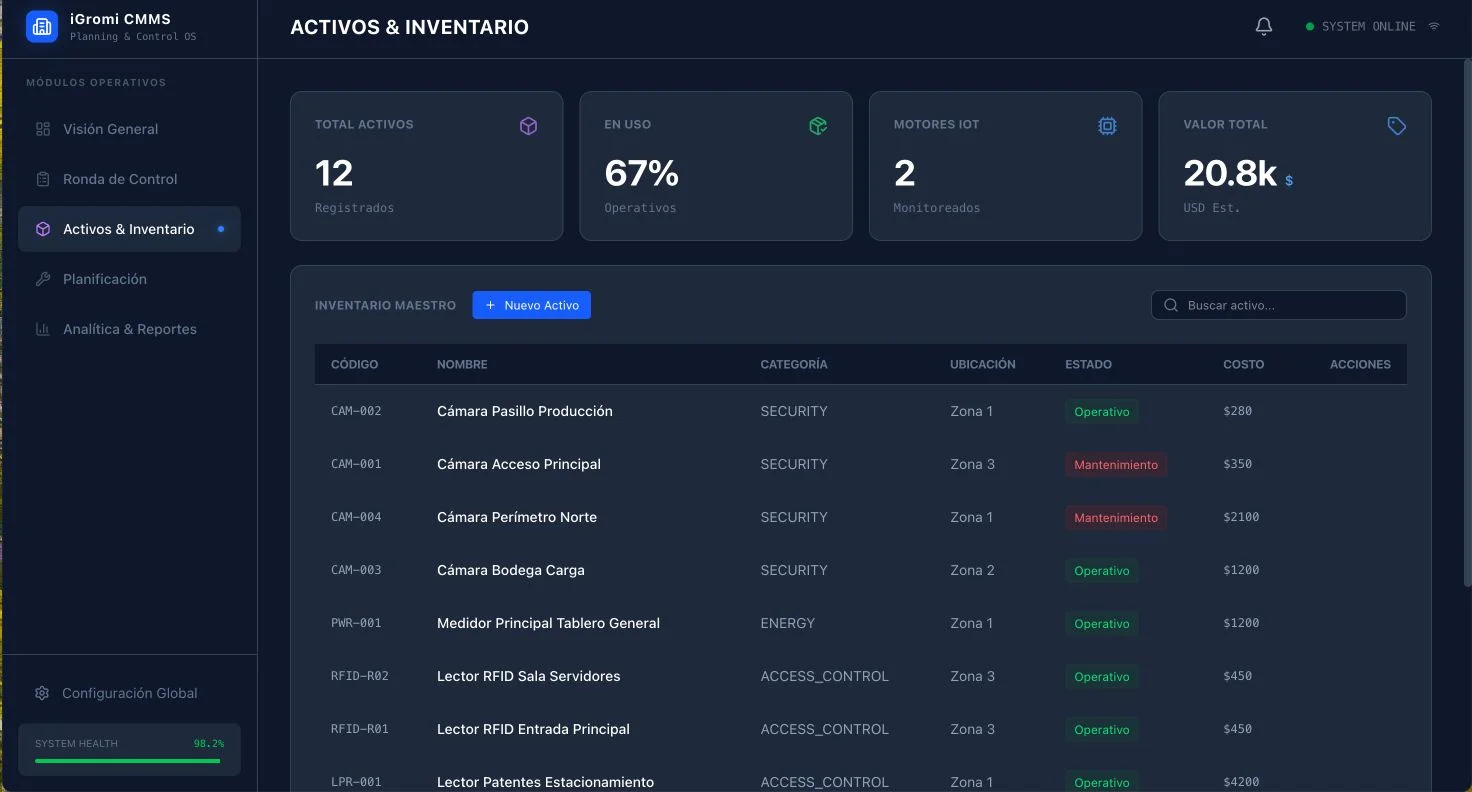Go to Ronda de Control
Viewport: 1472px width, 792px height.
pos(120,179)
